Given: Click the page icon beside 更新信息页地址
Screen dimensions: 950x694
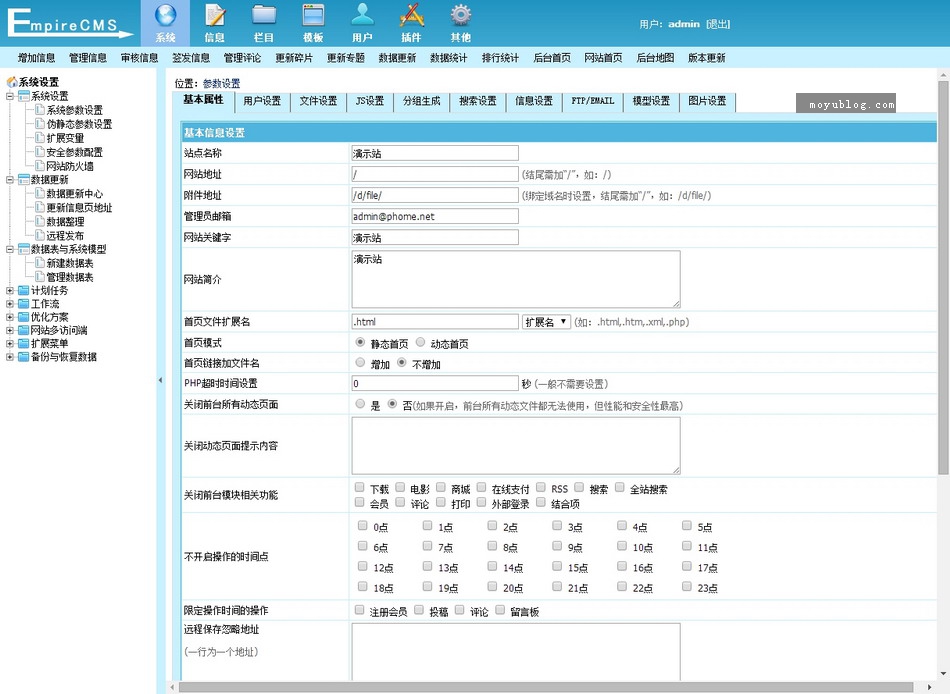Looking at the screenshot, I should (x=40, y=207).
